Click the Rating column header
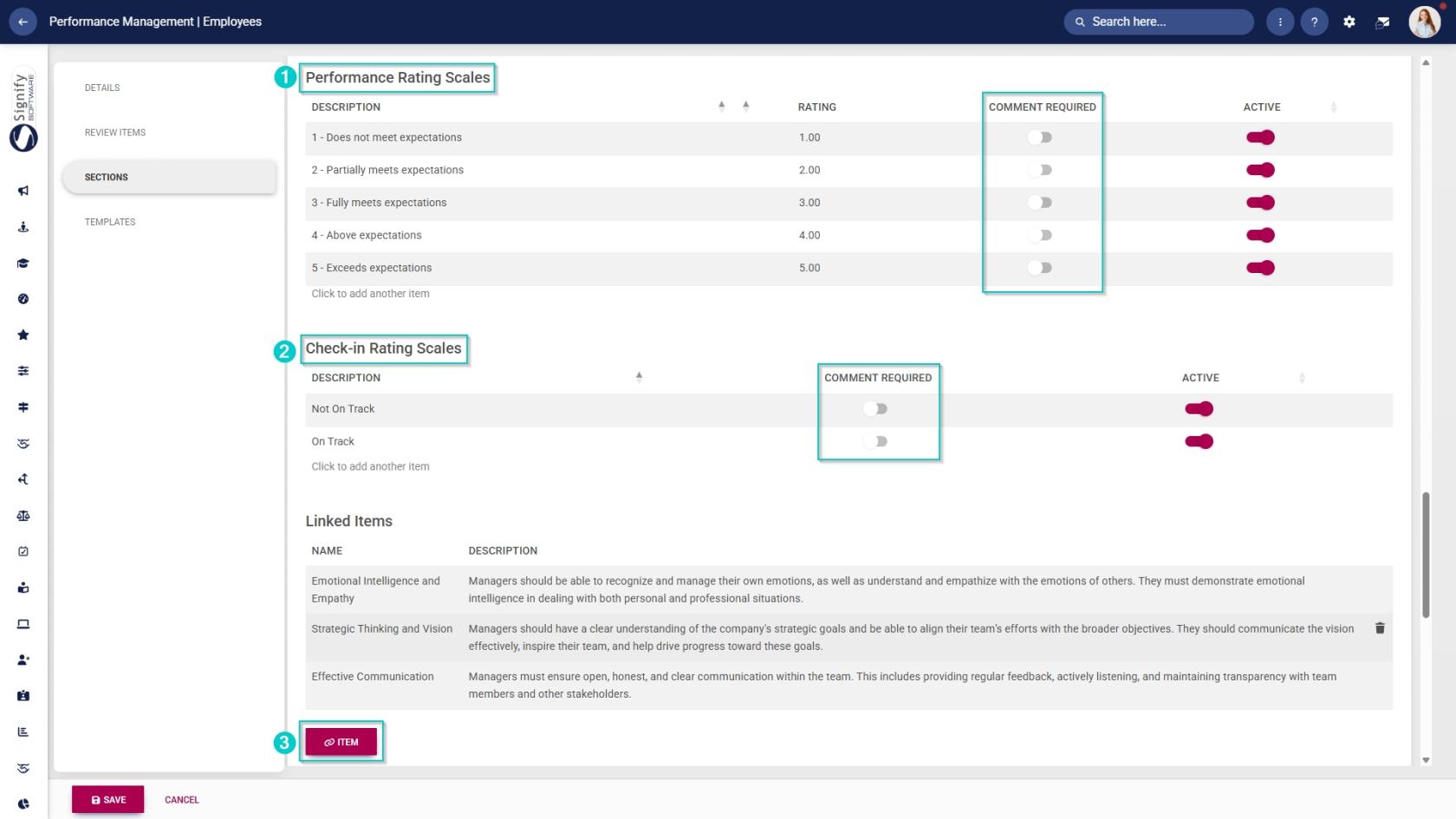Viewport: 1456px width, 819px height. (x=817, y=107)
